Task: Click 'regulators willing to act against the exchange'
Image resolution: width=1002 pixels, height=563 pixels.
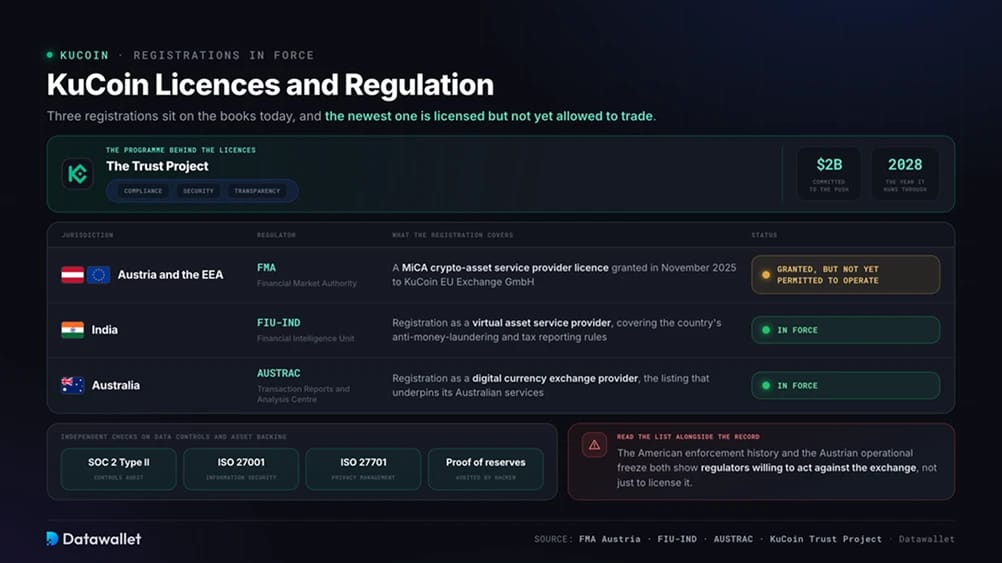Action: (x=808, y=468)
